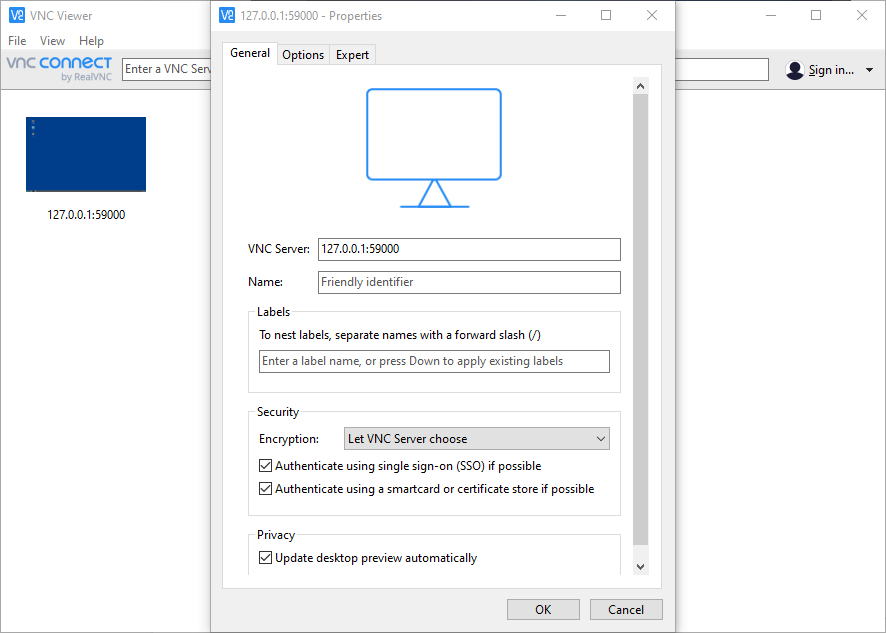Uncheck authenticate using a smartcard or certificate store
886x633 pixels.
(x=265, y=488)
